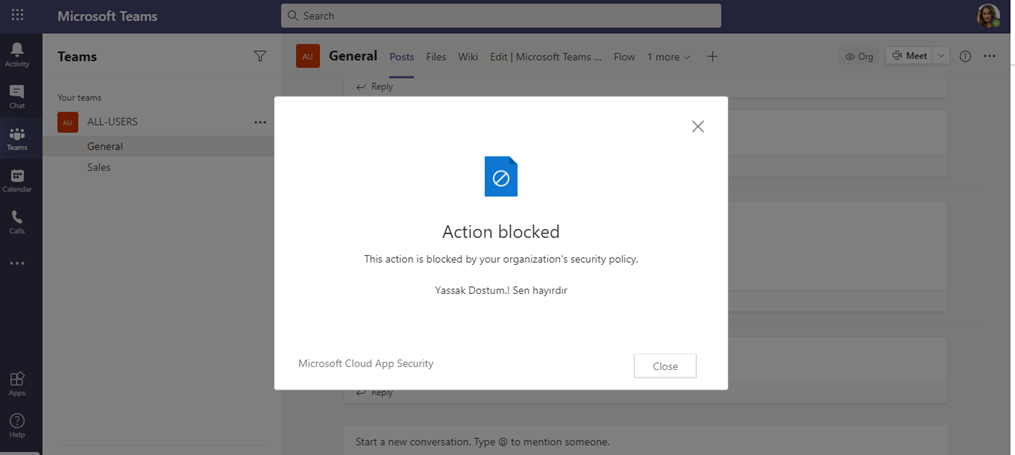1015x455 pixels.
Task: Open the Apps store
Action: [17, 384]
